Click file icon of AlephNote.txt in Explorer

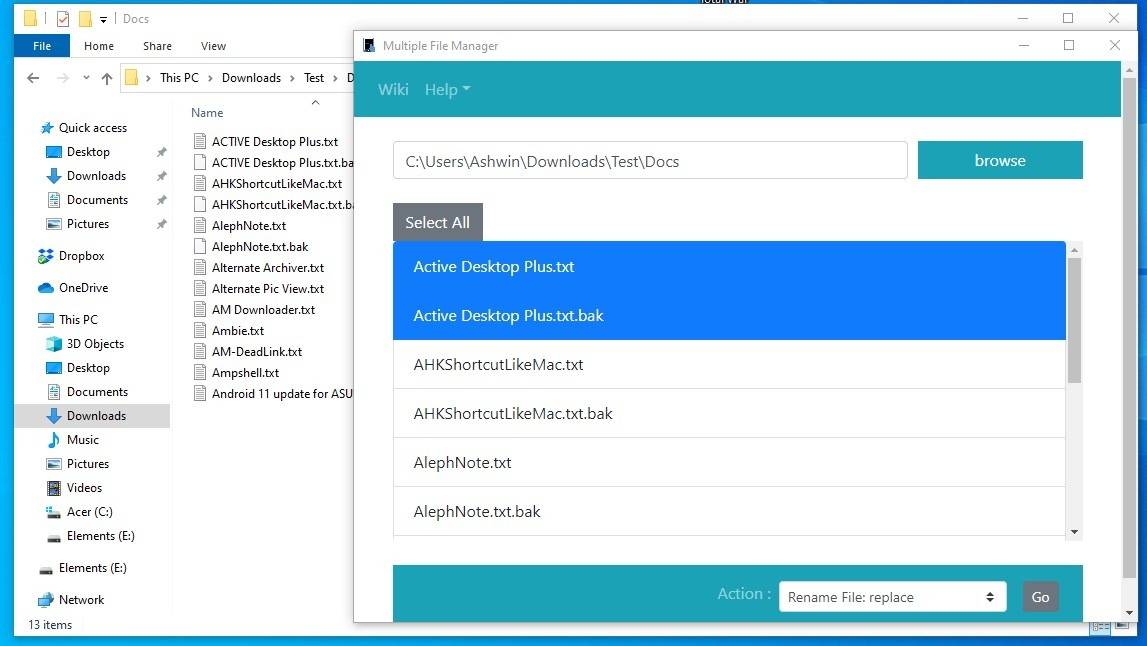(199, 226)
